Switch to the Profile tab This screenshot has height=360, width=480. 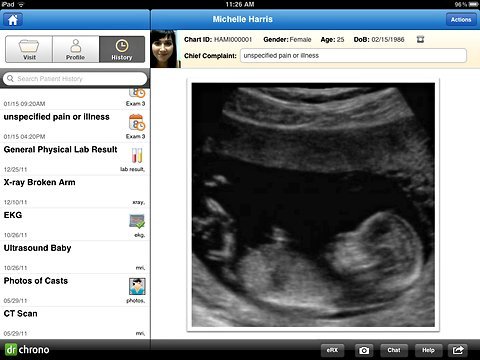76,49
